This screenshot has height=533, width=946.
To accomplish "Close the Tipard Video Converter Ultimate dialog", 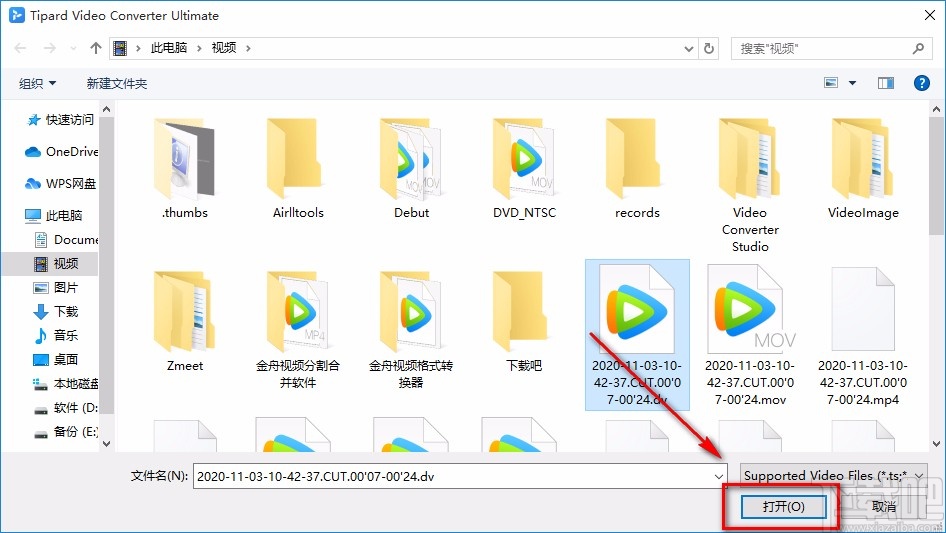I will tap(930, 15).
